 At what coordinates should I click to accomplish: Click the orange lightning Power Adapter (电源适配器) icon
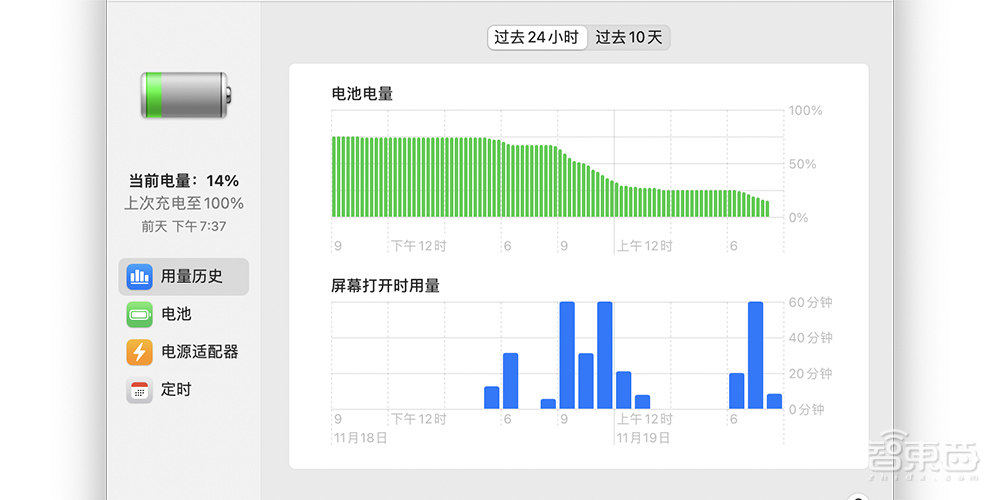coord(140,352)
